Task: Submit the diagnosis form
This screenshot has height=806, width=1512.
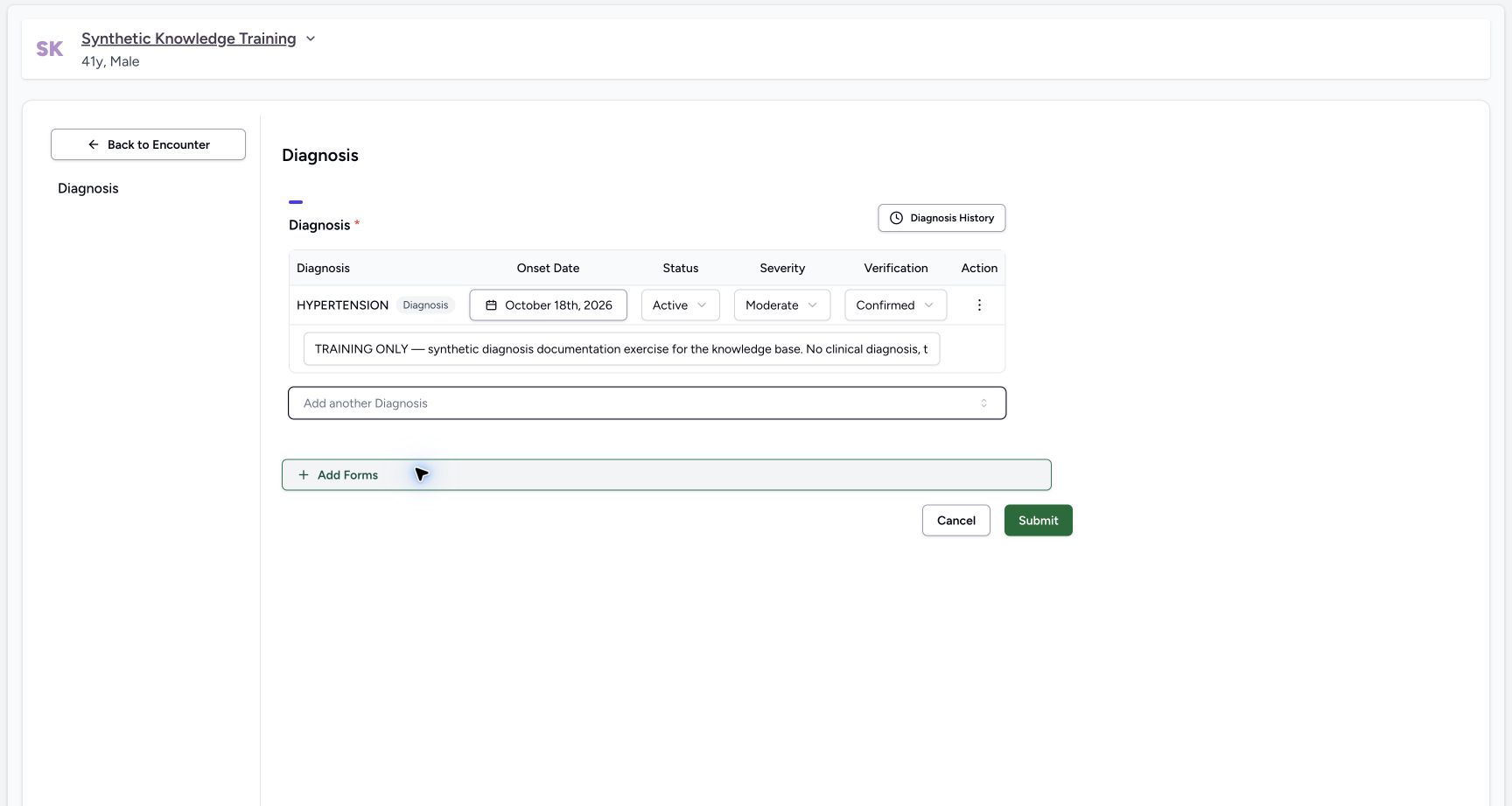Action: click(x=1038, y=521)
